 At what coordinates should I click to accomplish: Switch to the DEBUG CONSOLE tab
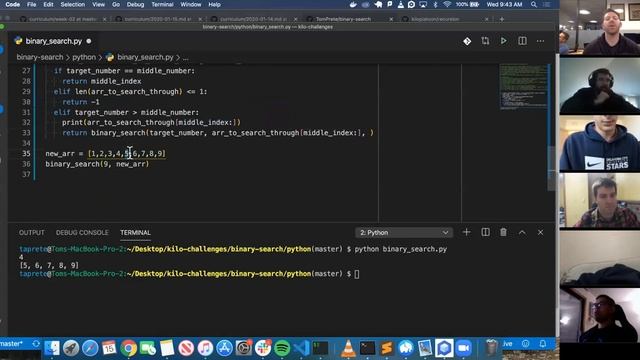coord(82,233)
